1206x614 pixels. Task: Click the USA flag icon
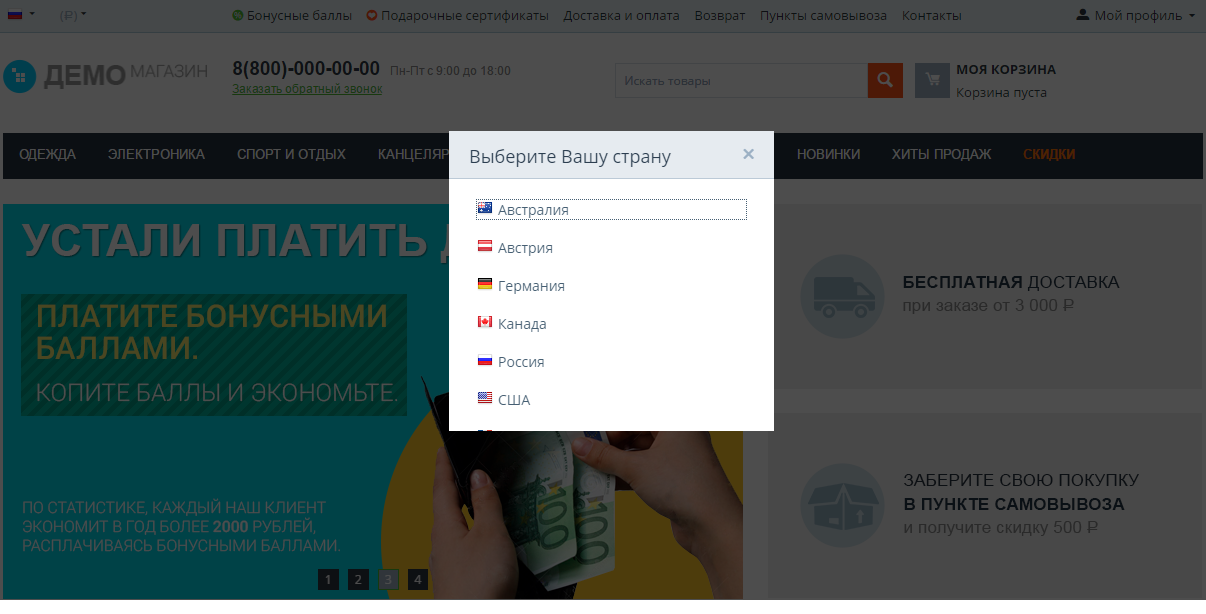point(485,399)
